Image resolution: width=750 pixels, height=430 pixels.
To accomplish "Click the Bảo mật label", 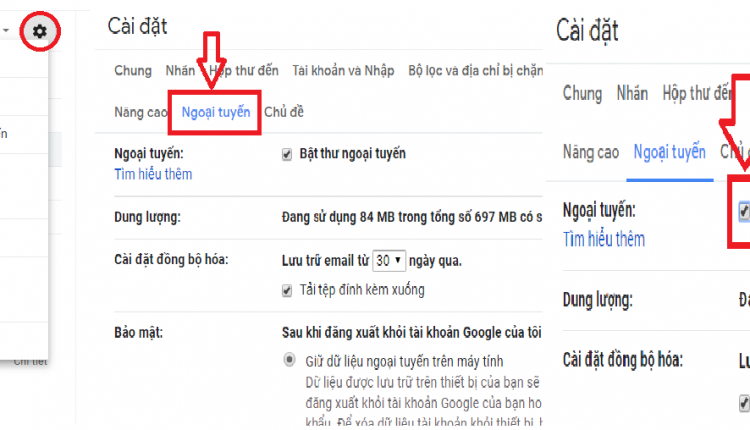I will [138, 332].
